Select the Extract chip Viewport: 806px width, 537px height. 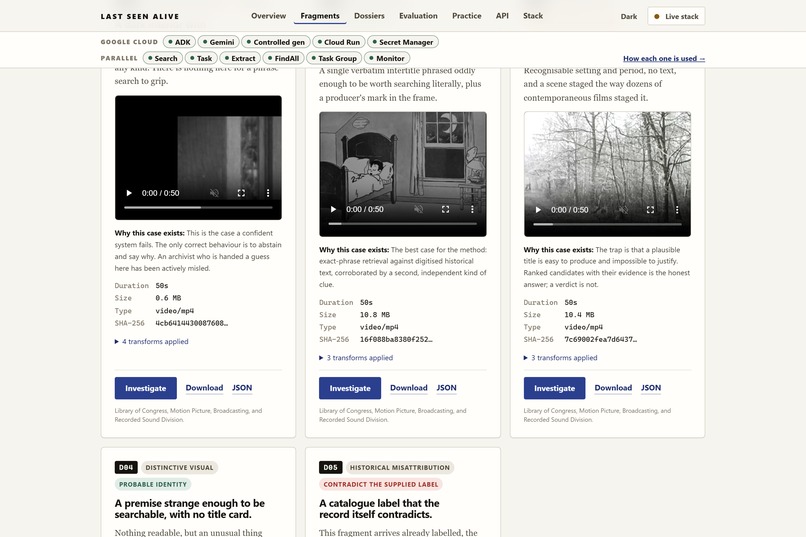click(x=240, y=59)
